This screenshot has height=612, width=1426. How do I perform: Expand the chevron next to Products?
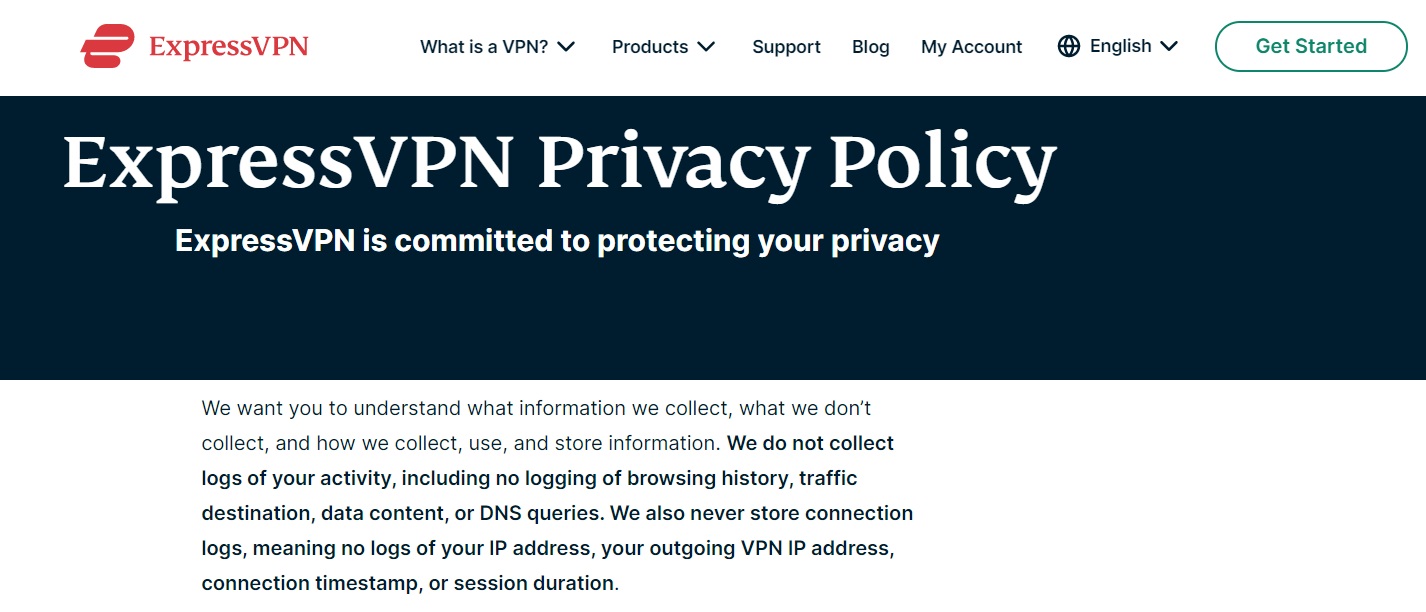coord(706,47)
